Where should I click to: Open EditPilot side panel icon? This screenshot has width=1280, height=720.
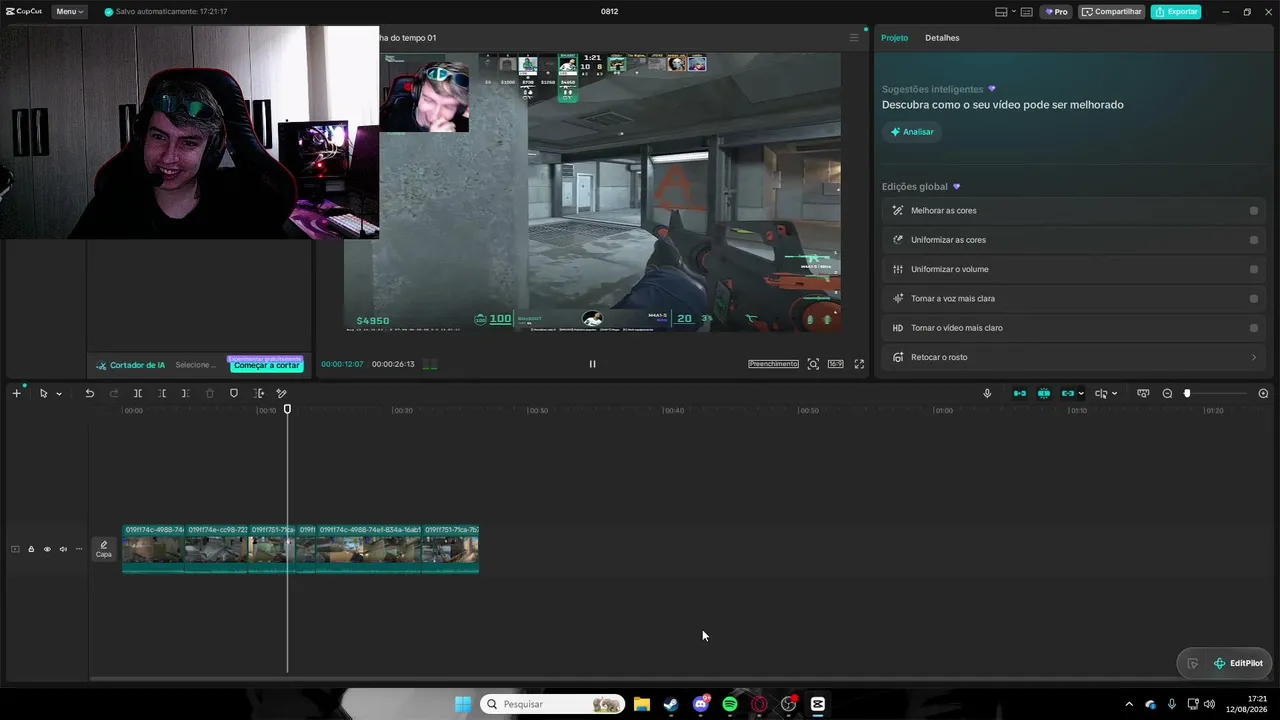(1192, 663)
